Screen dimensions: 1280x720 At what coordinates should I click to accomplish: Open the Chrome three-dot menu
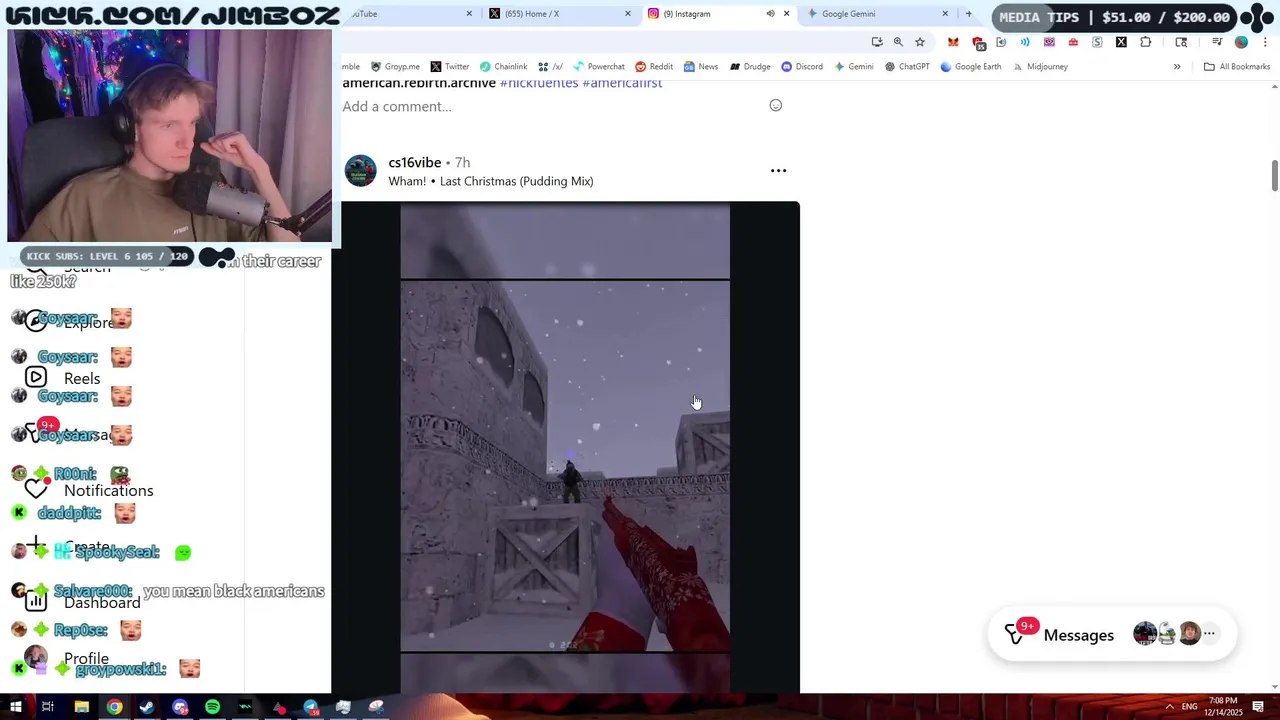(x=1265, y=42)
